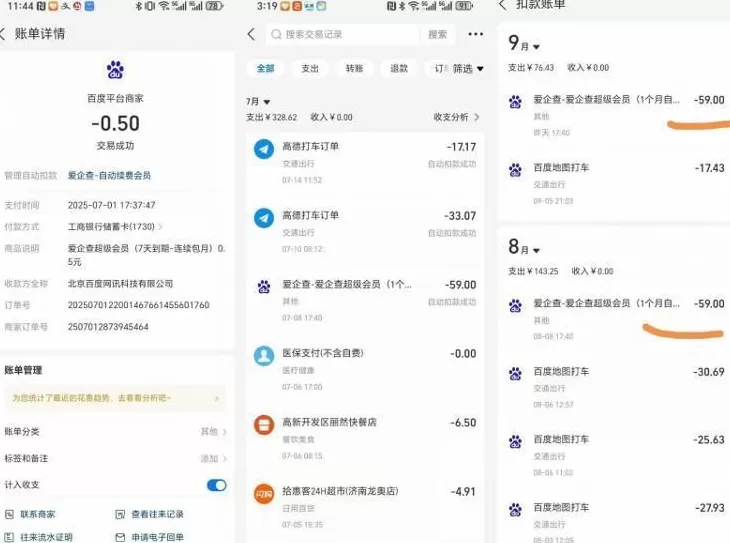Screen dimensions: 730x543
Task: Go back from transaction search screen
Action: (x=251, y=34)
